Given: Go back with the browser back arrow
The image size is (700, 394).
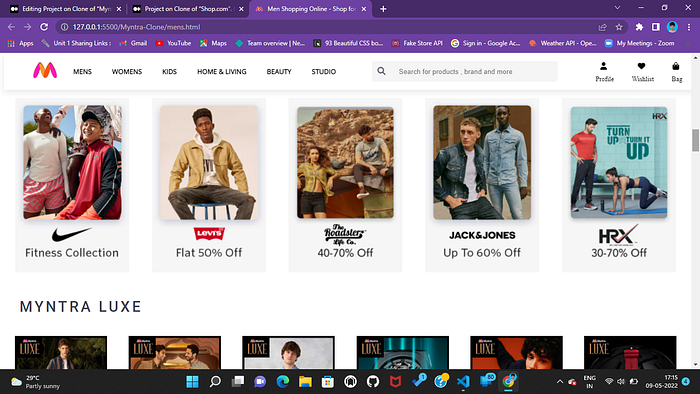Looking at the screenshot, I should tap(11, 27).
